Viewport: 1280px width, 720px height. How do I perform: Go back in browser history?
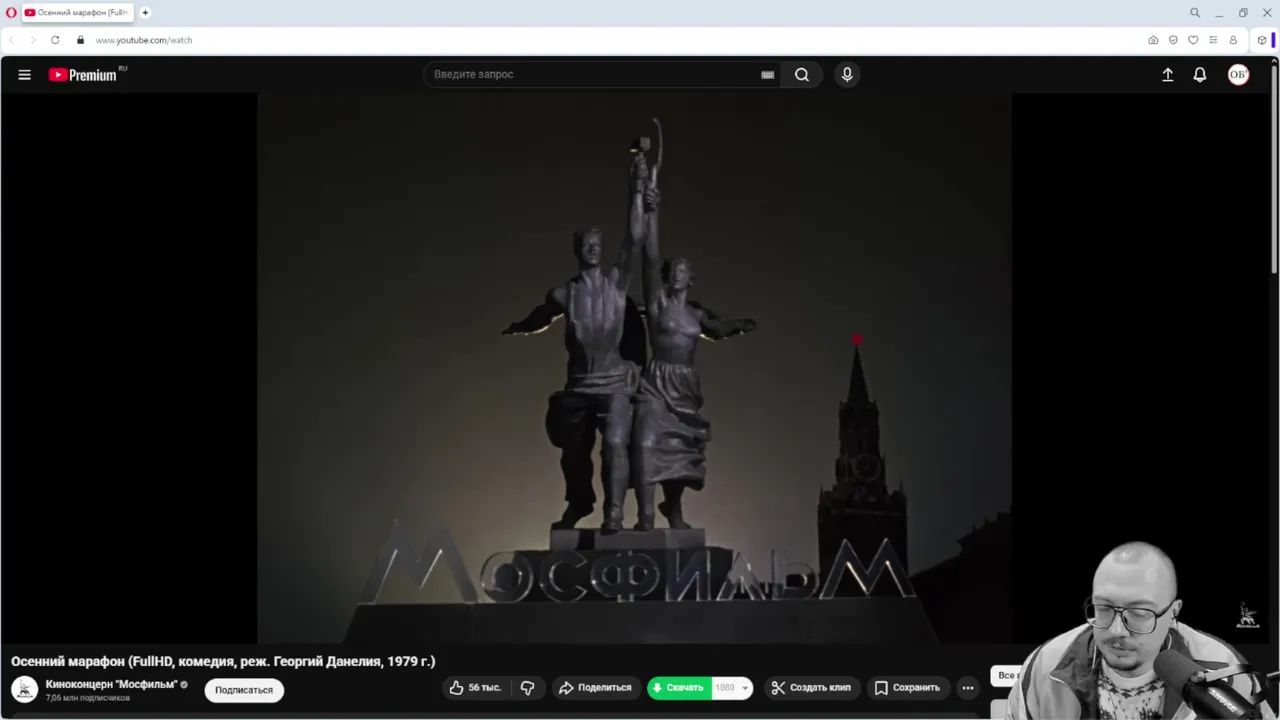click(12, 40)
